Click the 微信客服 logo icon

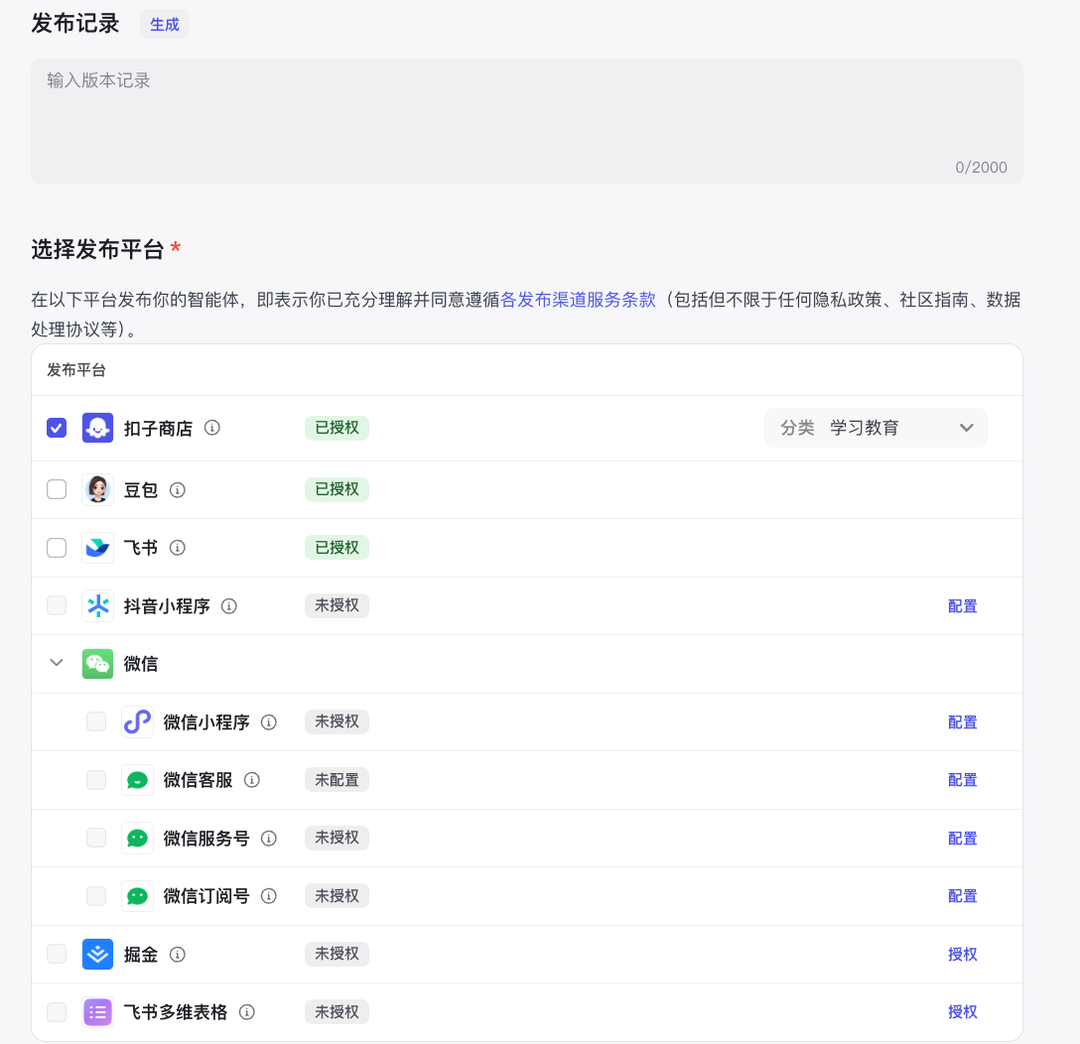click(x=137, y=780)
